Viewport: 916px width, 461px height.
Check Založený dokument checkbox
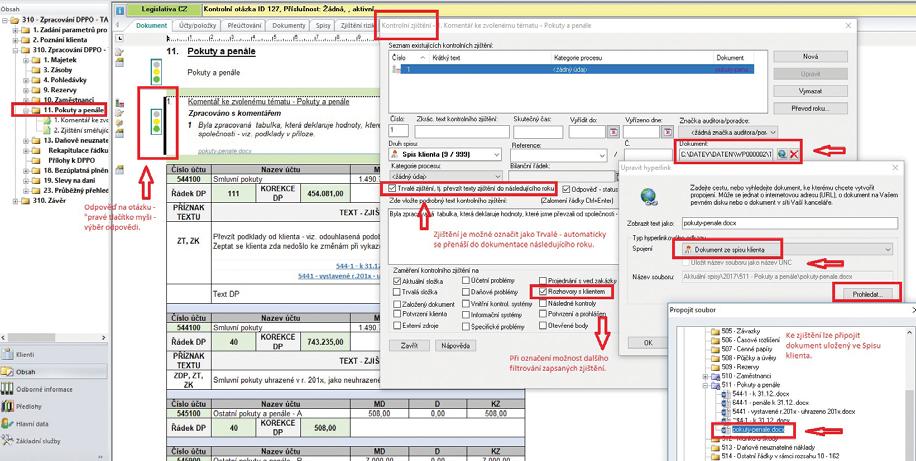point(397,304)
